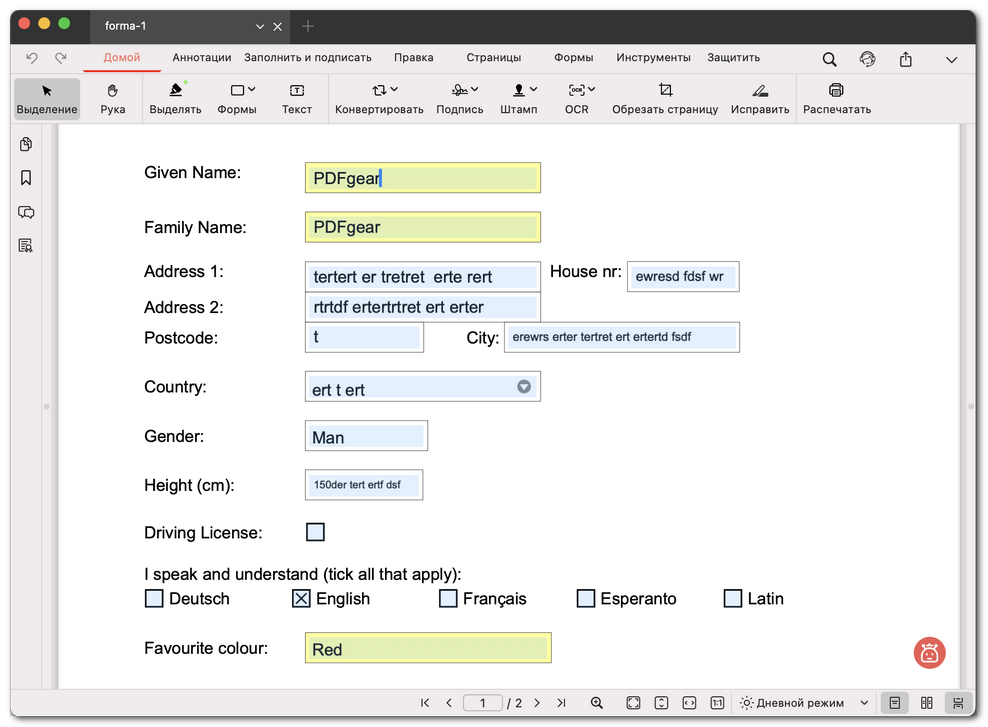Switch to the Аннотации tab
This screenshot has height=727, width=988.
pos(201,58)
